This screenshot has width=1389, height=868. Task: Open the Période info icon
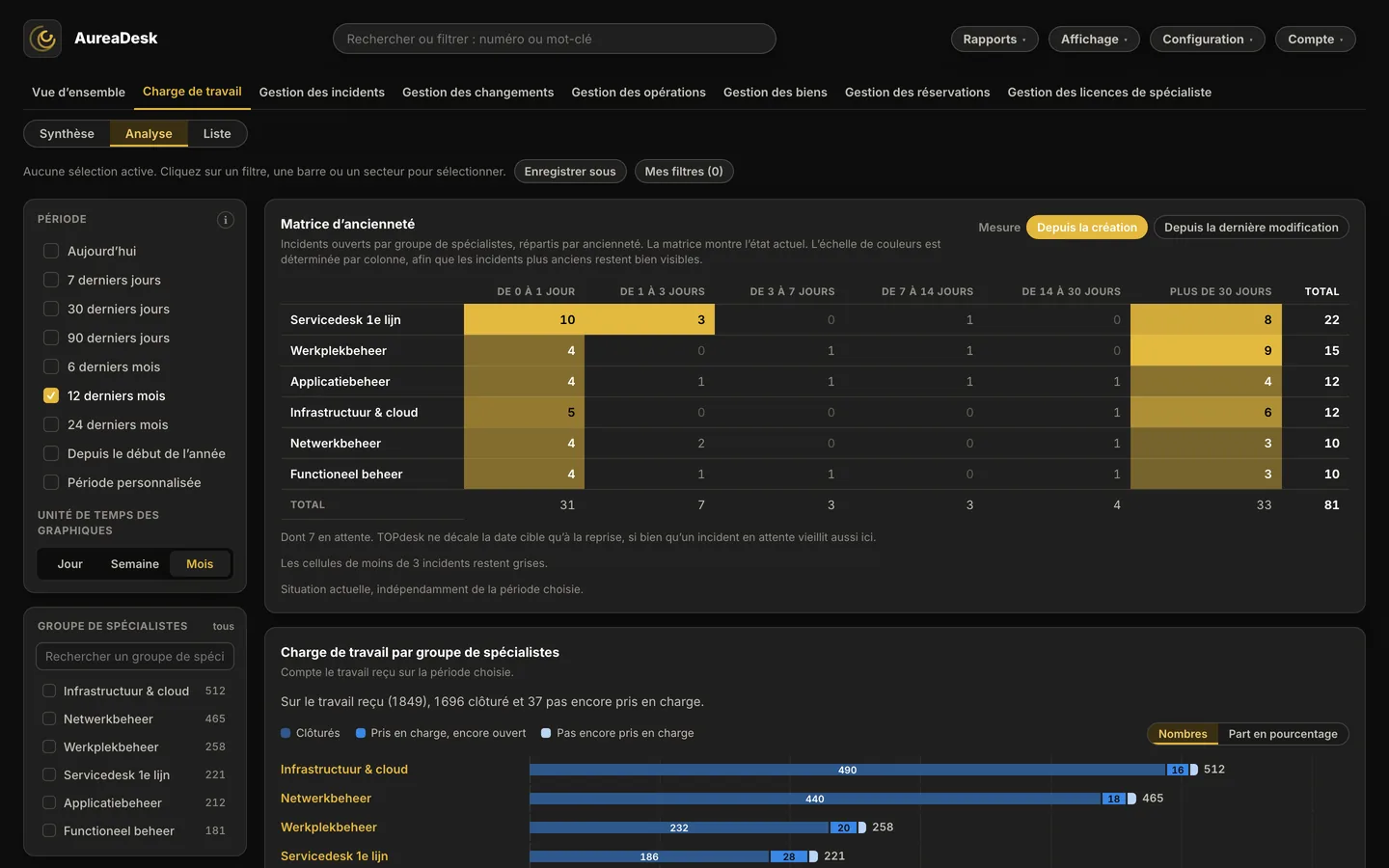tap(226, 220)
